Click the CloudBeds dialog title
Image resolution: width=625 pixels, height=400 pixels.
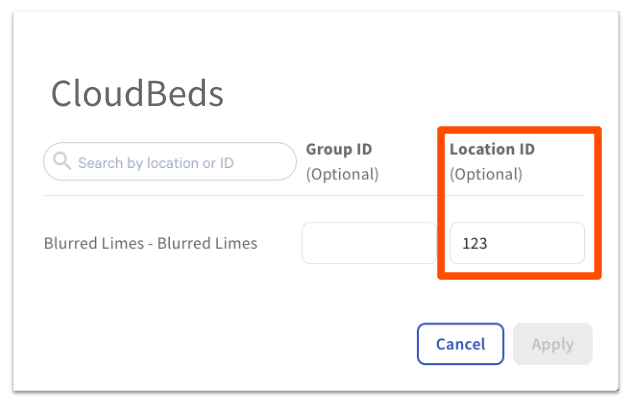click(137, 94)
